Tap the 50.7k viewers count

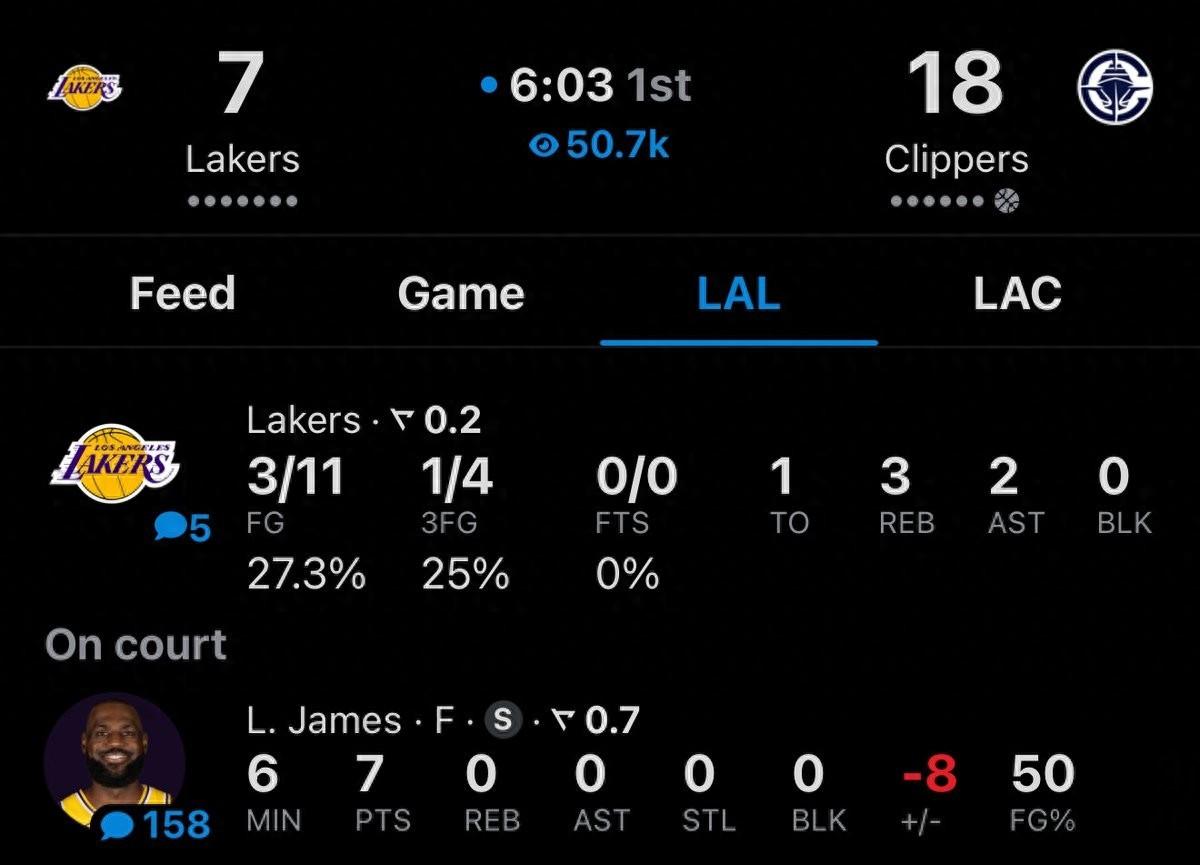pos(616,146)
